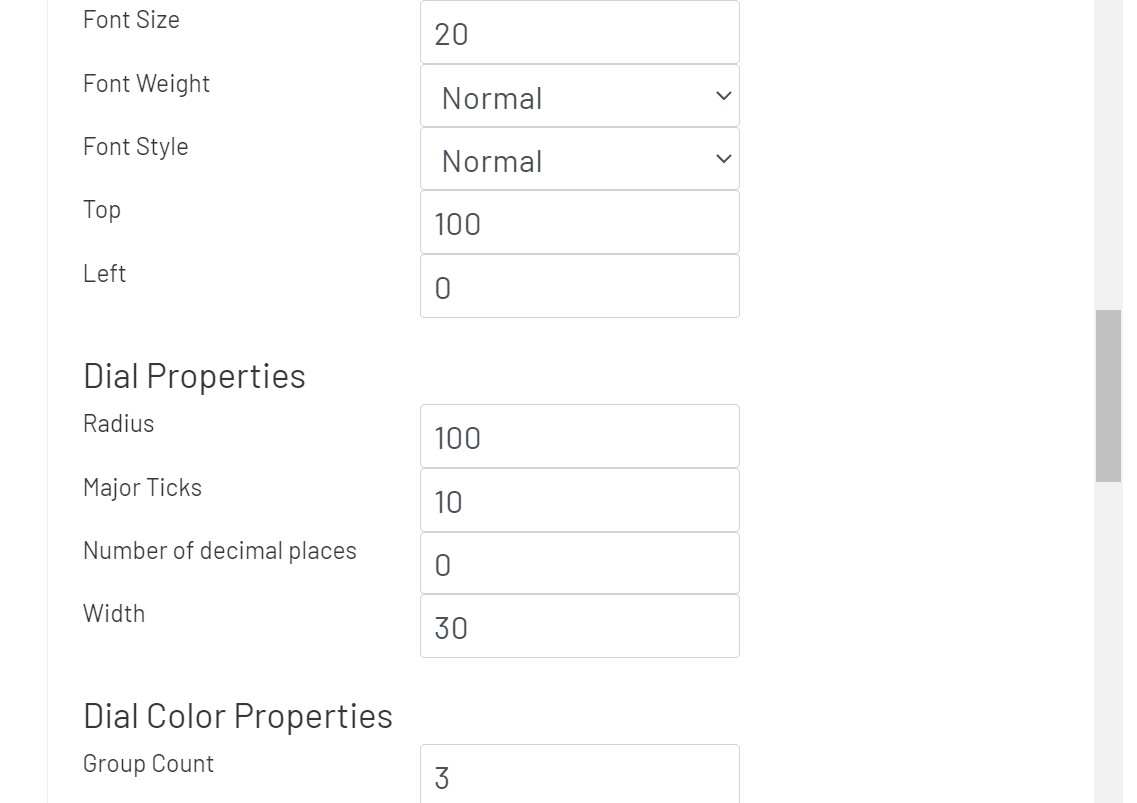The width and height of the screenshot is (1137, 803).
Task: Click the Radius input box
Action: click(579, 437)
